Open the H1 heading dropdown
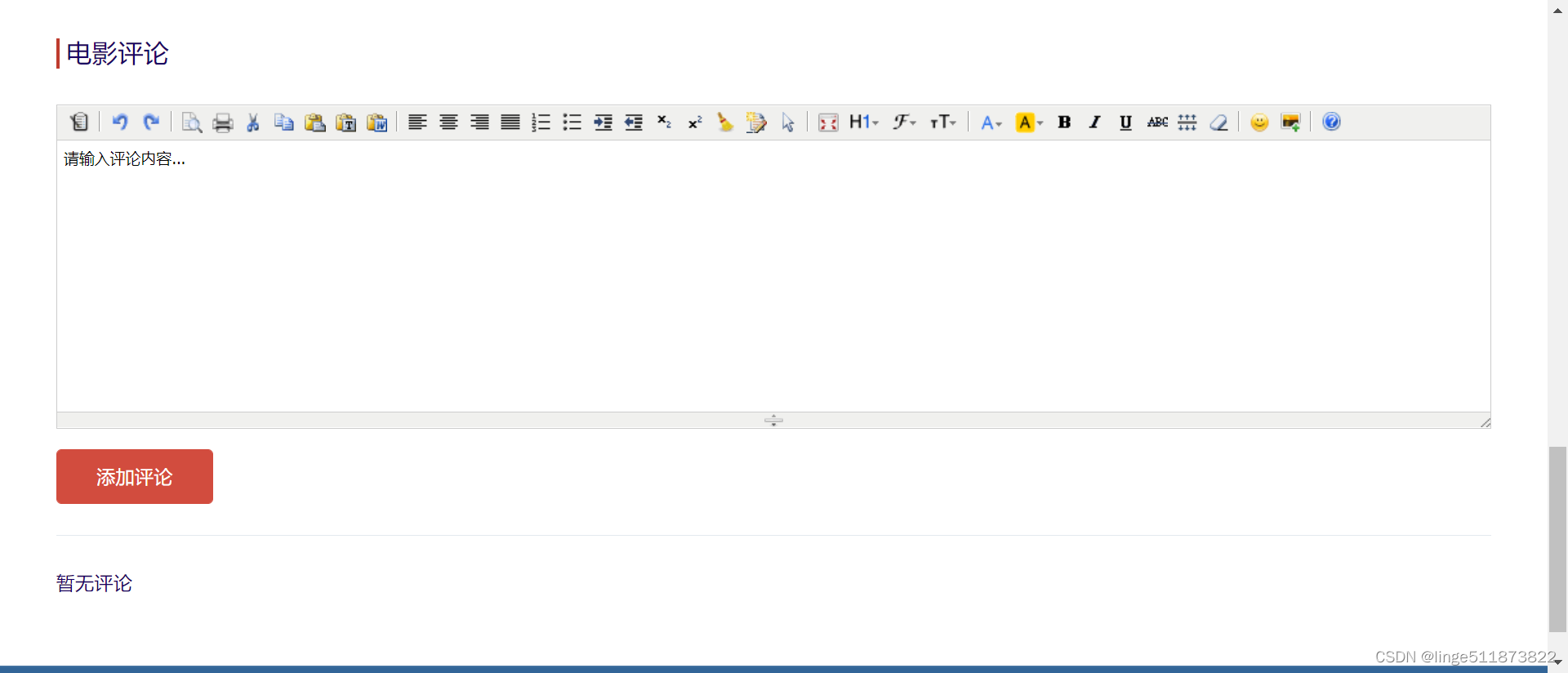This screenshot has width=1568, height=673. [x=864, y=122]
